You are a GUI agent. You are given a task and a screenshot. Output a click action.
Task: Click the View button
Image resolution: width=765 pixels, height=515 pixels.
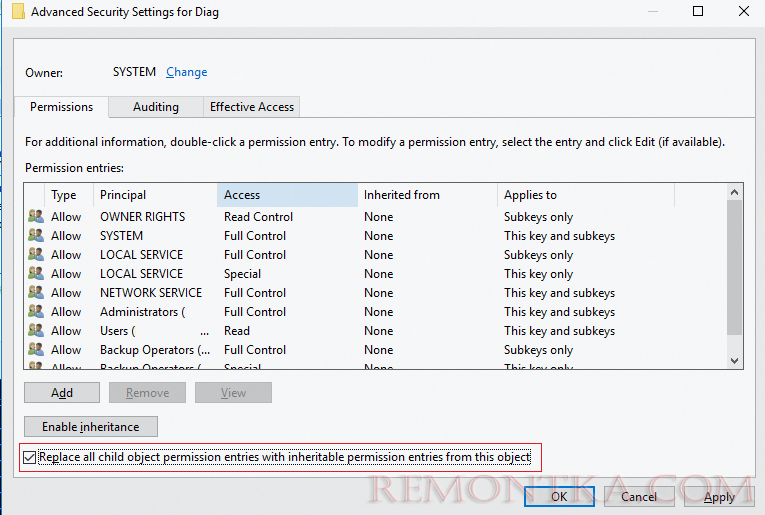pos(233,393)
